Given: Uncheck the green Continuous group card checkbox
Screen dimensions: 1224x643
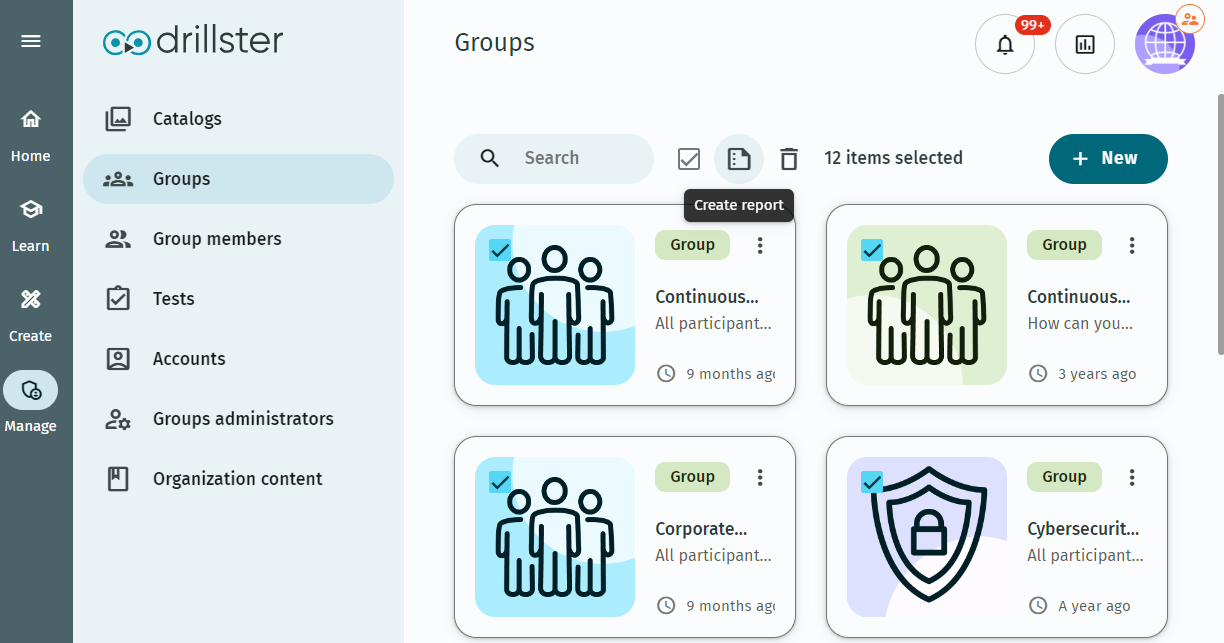Looking at the screenshot, I should [x=872, y=249].
